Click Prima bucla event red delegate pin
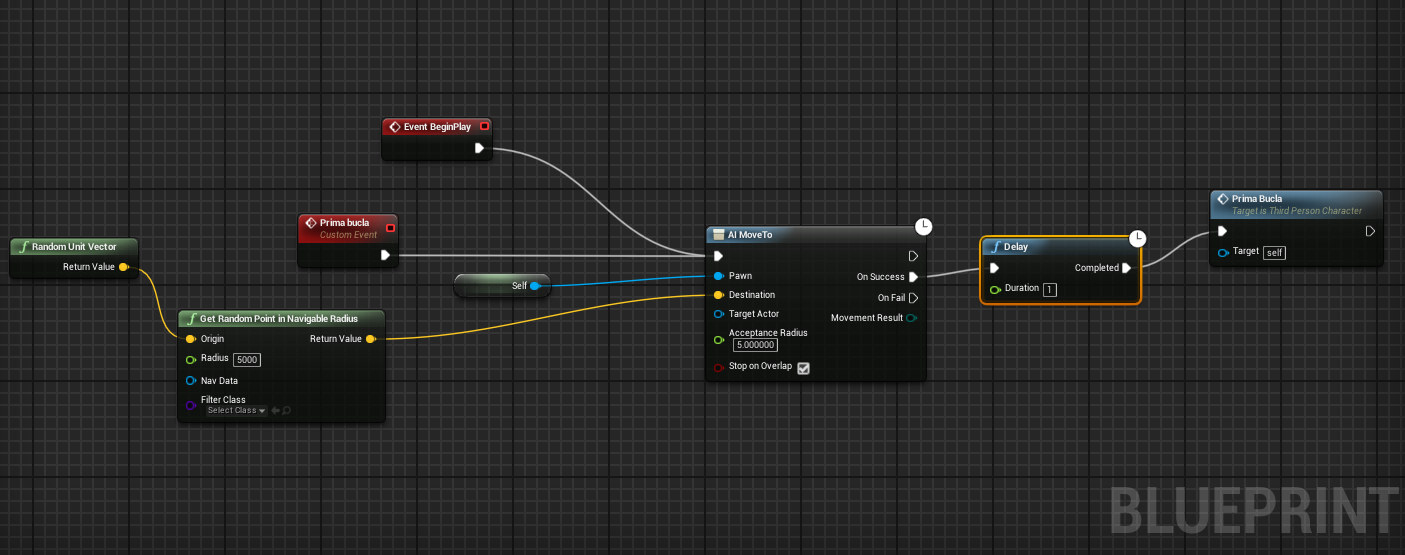This screenshot has height=555, width=1405. coord(390,227)
